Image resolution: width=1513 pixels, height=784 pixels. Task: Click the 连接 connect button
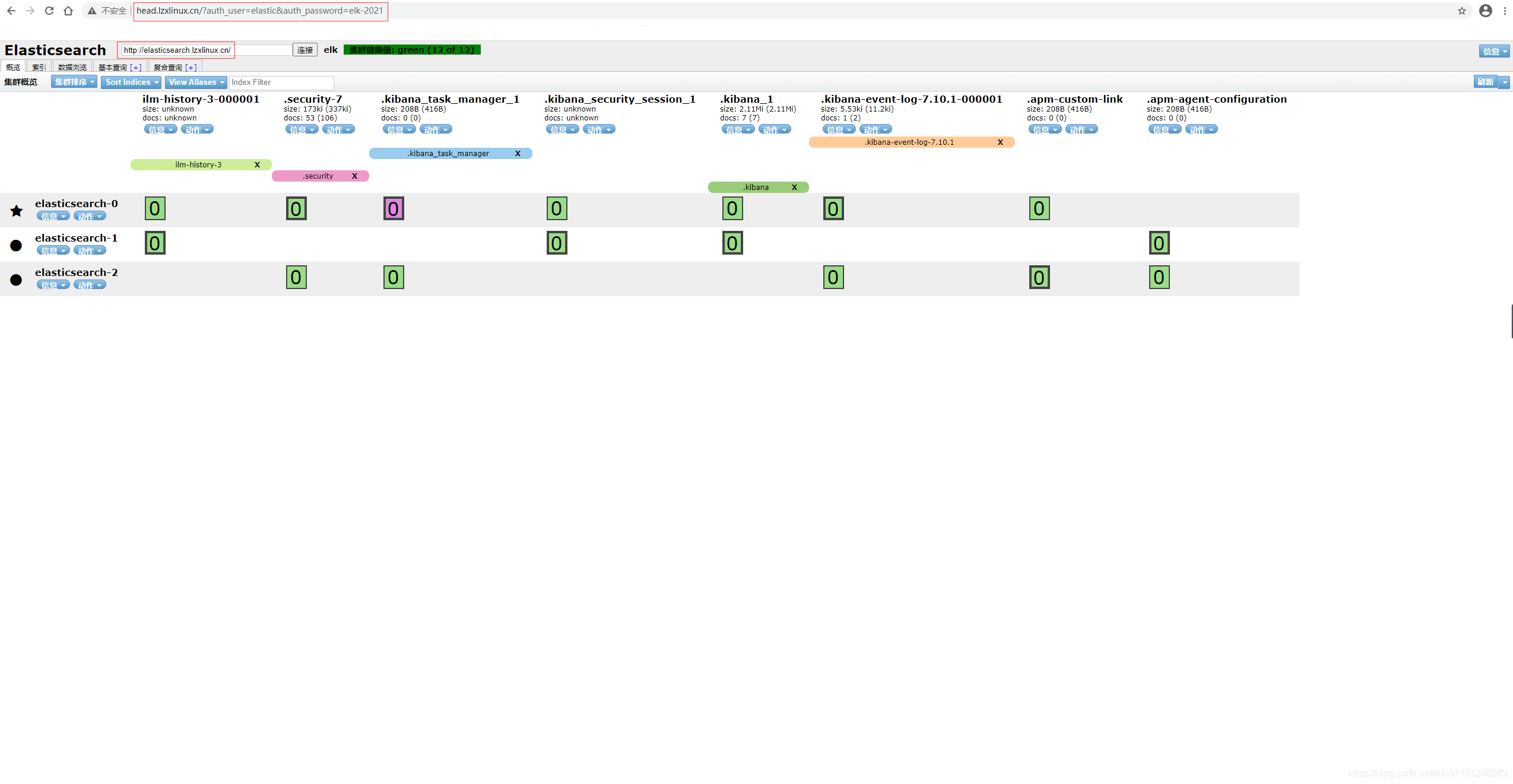coord(305,50)
